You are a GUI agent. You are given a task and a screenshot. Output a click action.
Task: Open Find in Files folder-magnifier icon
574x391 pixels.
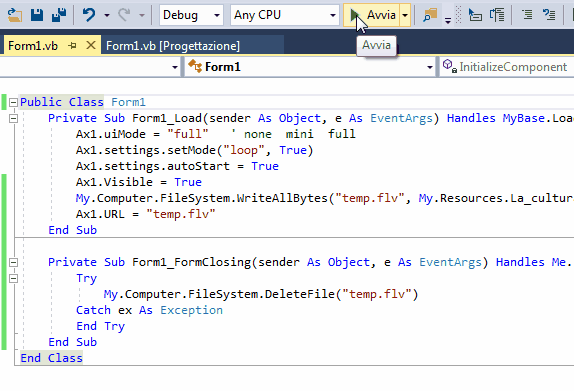pos(430,15)
